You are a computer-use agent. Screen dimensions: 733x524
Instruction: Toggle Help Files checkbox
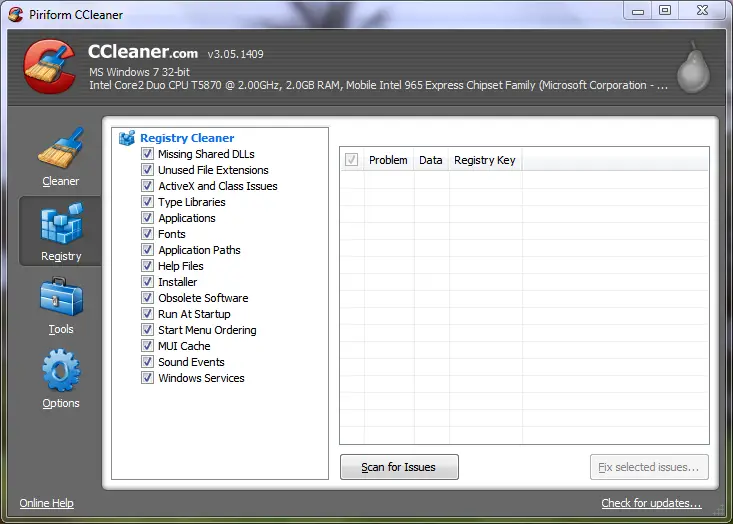147,266
